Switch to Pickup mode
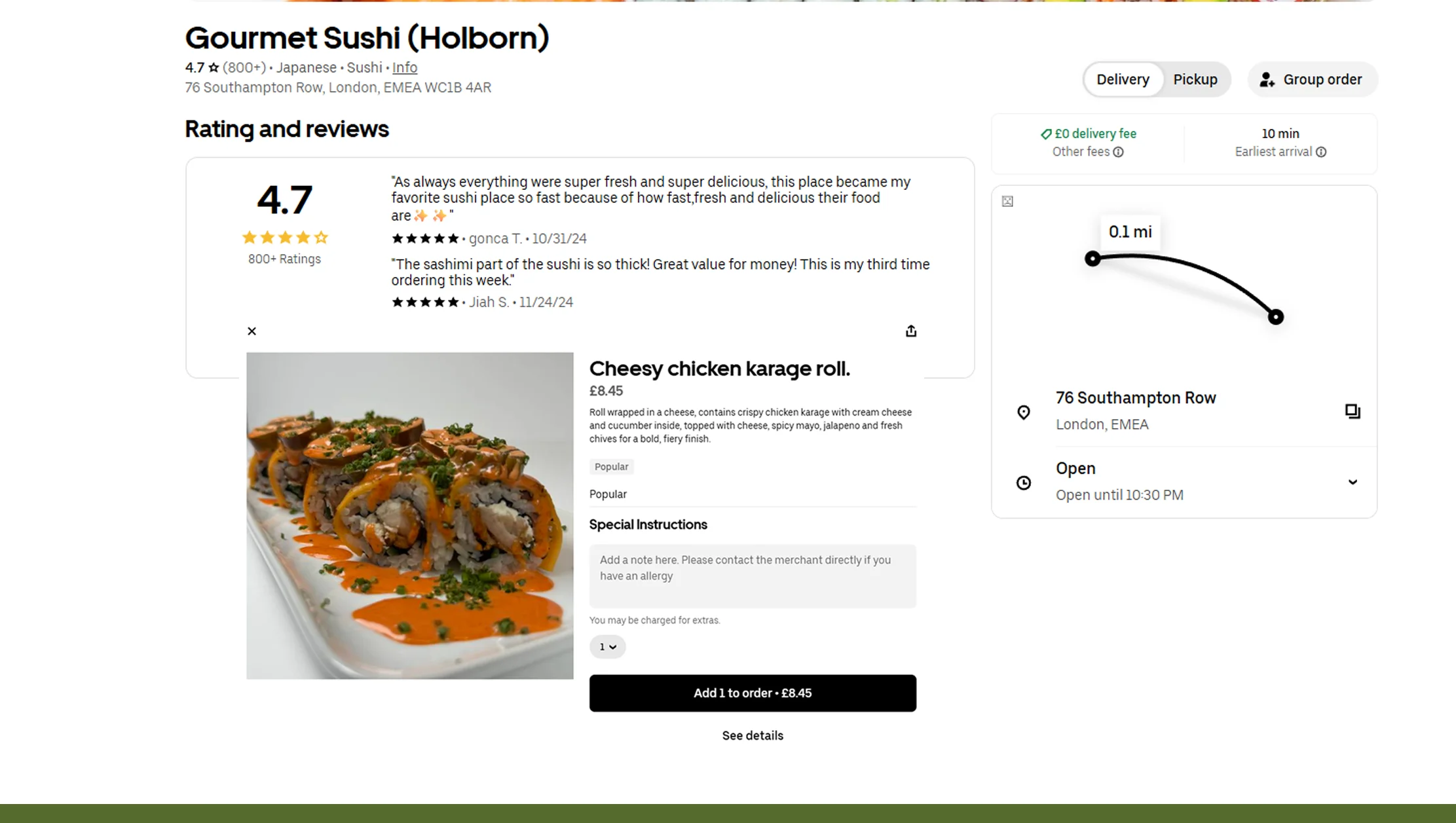 (1195, 79)
